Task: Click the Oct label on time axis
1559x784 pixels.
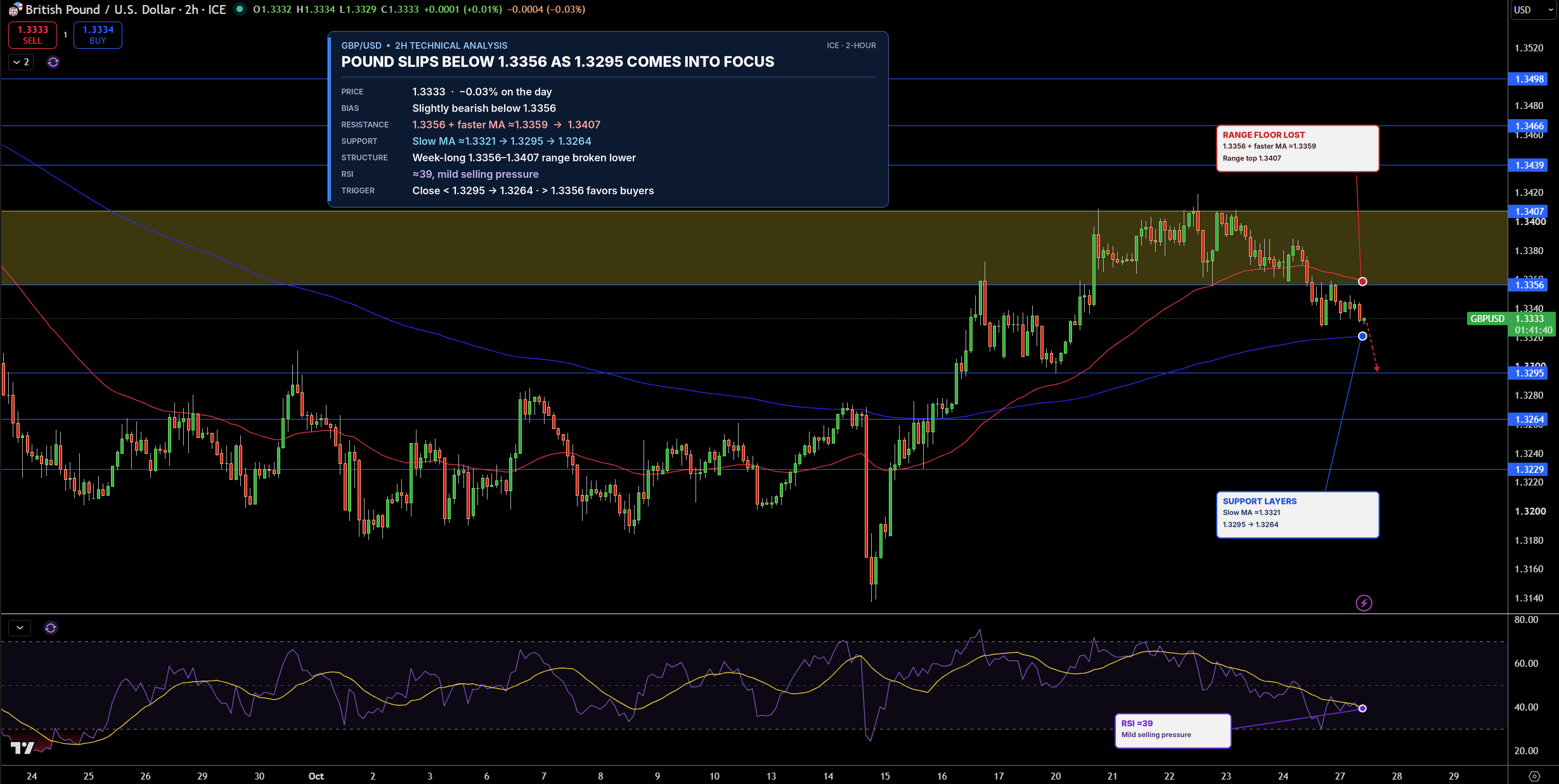Action: click(x=316, y=776)
